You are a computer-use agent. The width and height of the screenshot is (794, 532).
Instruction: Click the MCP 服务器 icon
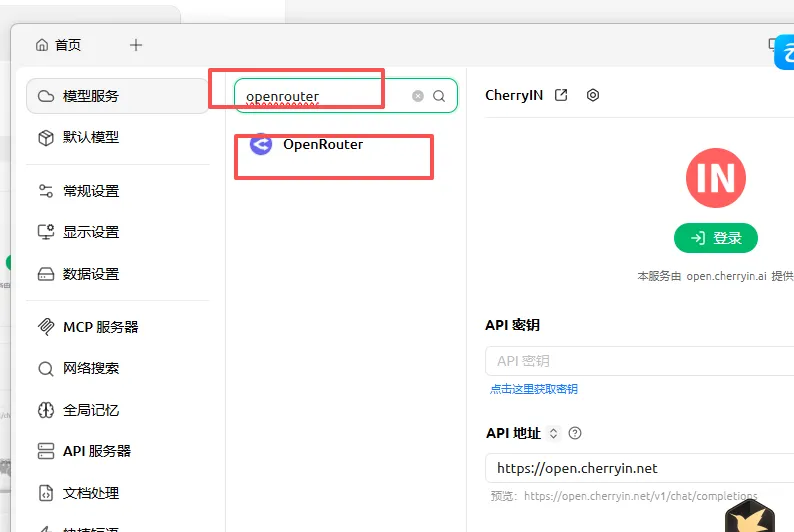tap(46, 327)
